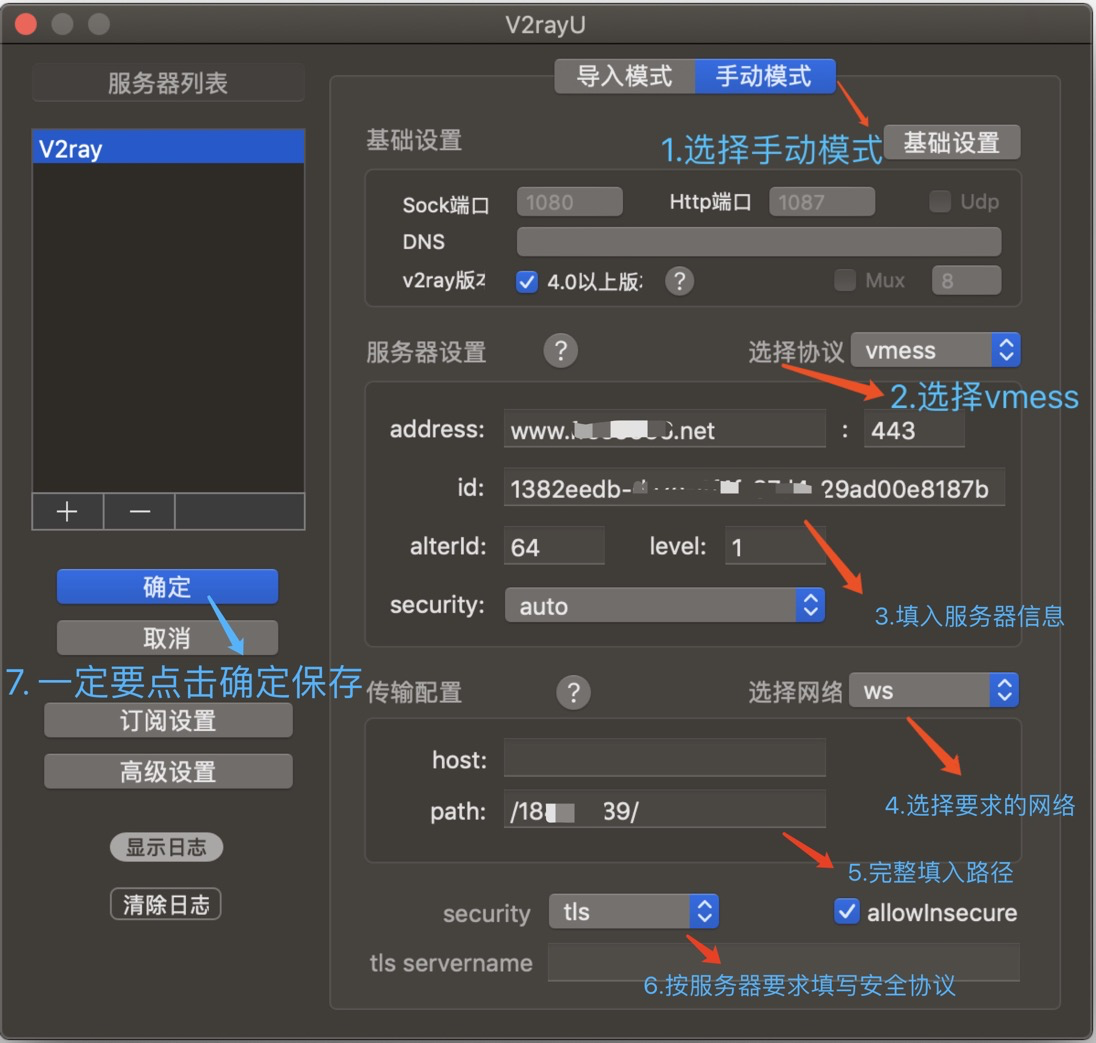Click help icon beside 服务器设置
The width and height of the screenshot is (1096, 1043).
coord(560,351)
